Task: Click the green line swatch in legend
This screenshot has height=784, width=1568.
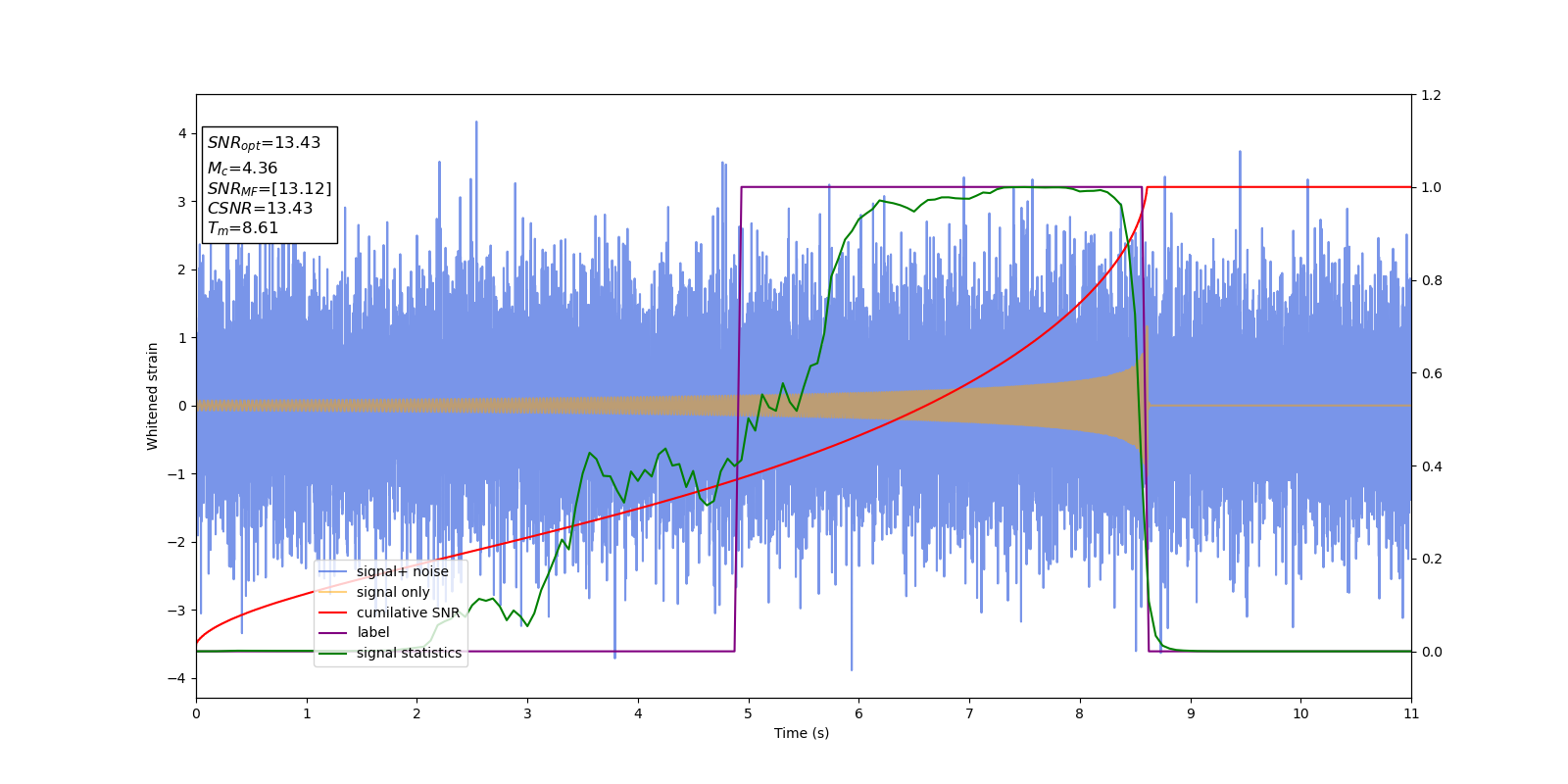Action: 333,653
